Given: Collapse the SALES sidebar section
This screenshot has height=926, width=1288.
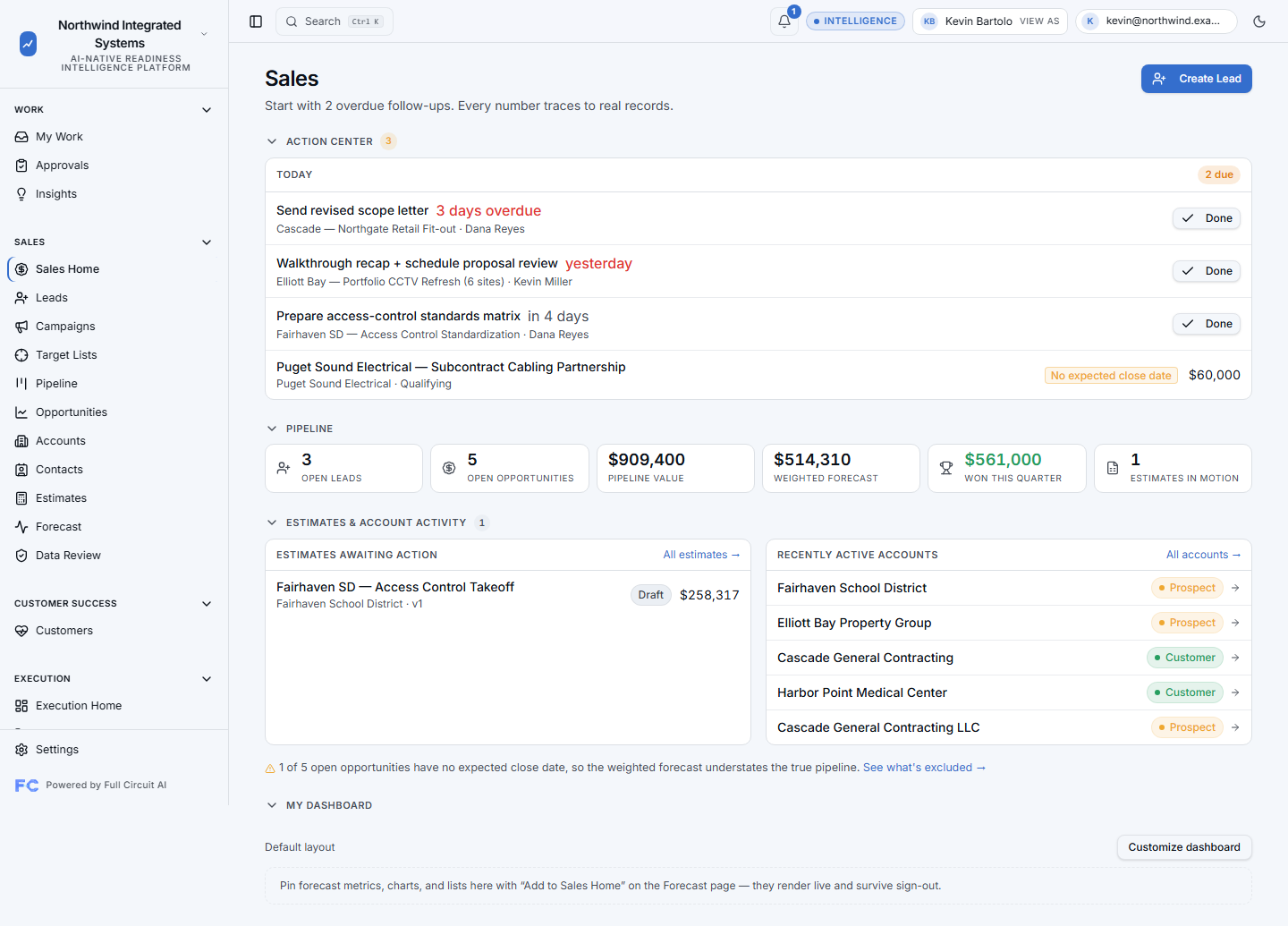Looking at the screenshot, I should click(207, 242).
